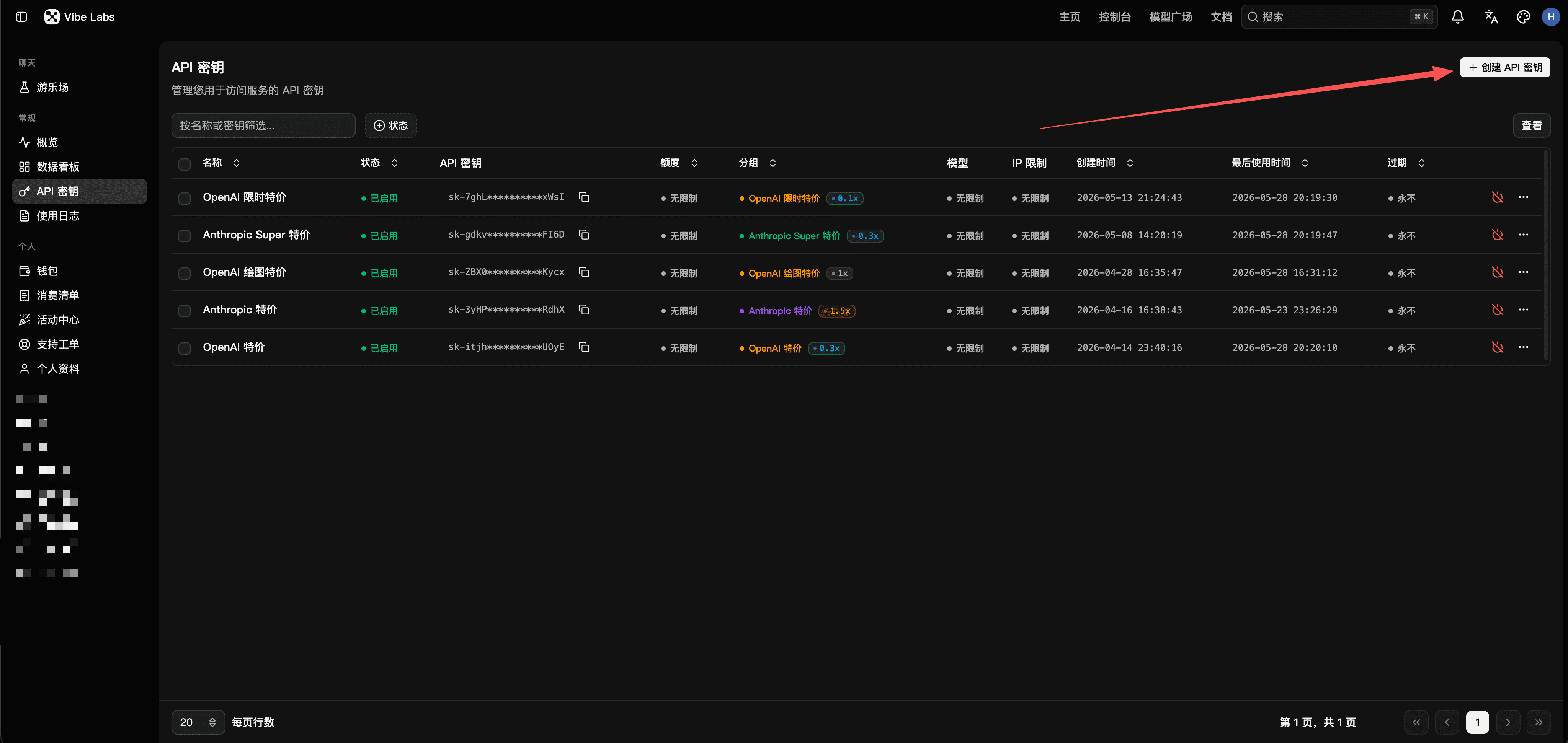Click the top 搜索 search box
Image resolution: width=1568 pixels, height=743 pixels.
click(1339, 17)
